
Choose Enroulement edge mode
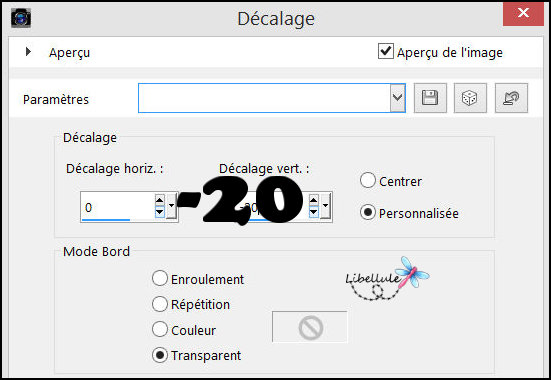pyautogui.click(x=160, y=278)
